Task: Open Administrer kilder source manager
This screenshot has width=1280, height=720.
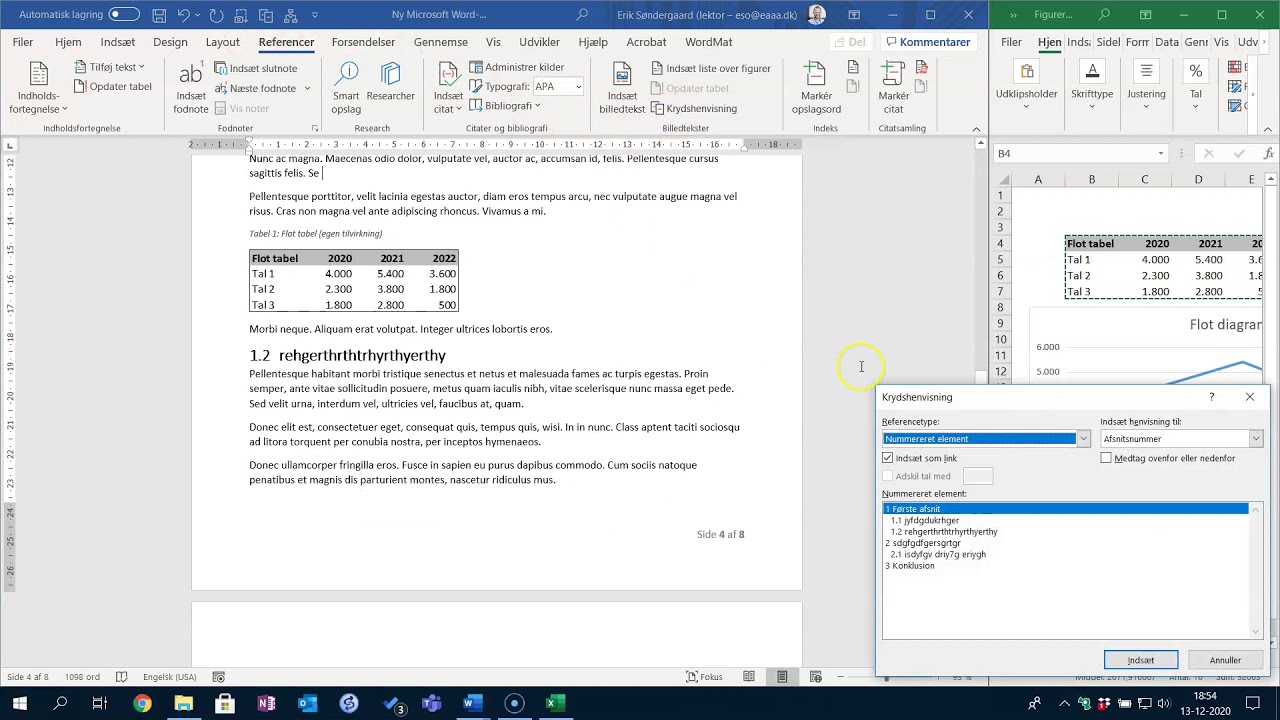Action: click(517, 67)
